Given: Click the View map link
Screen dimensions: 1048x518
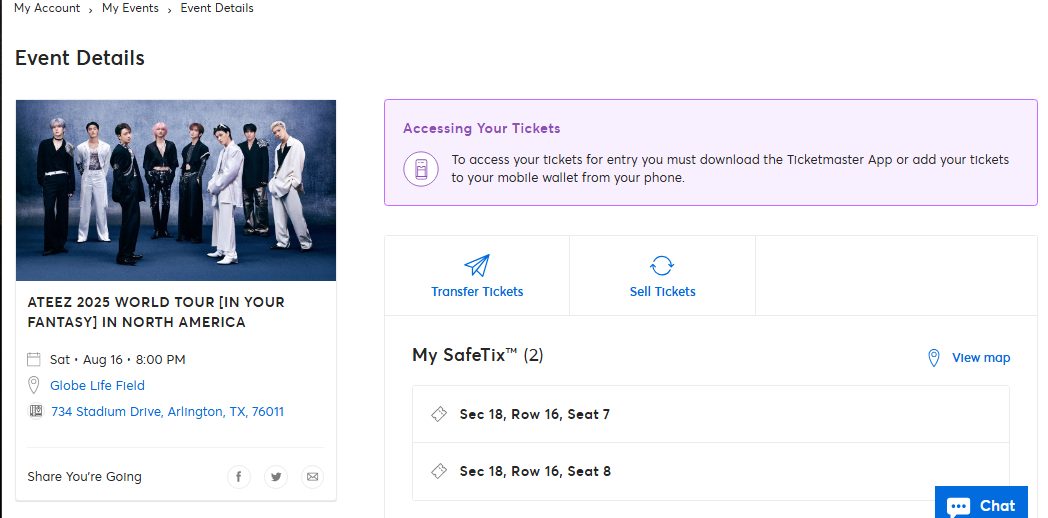Looking at the screenshot, I should 980,358.
